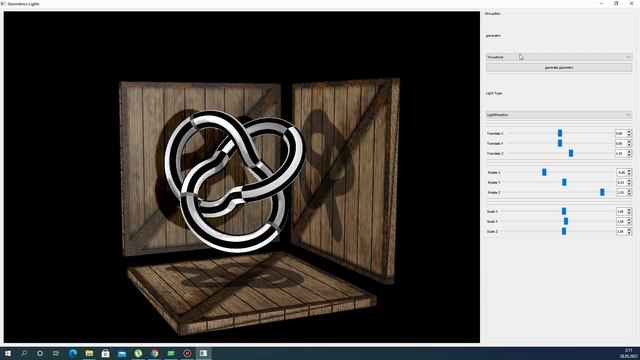640x360 pixels.
Task: Focus the Translate Z value field
Action: point(621,153)
